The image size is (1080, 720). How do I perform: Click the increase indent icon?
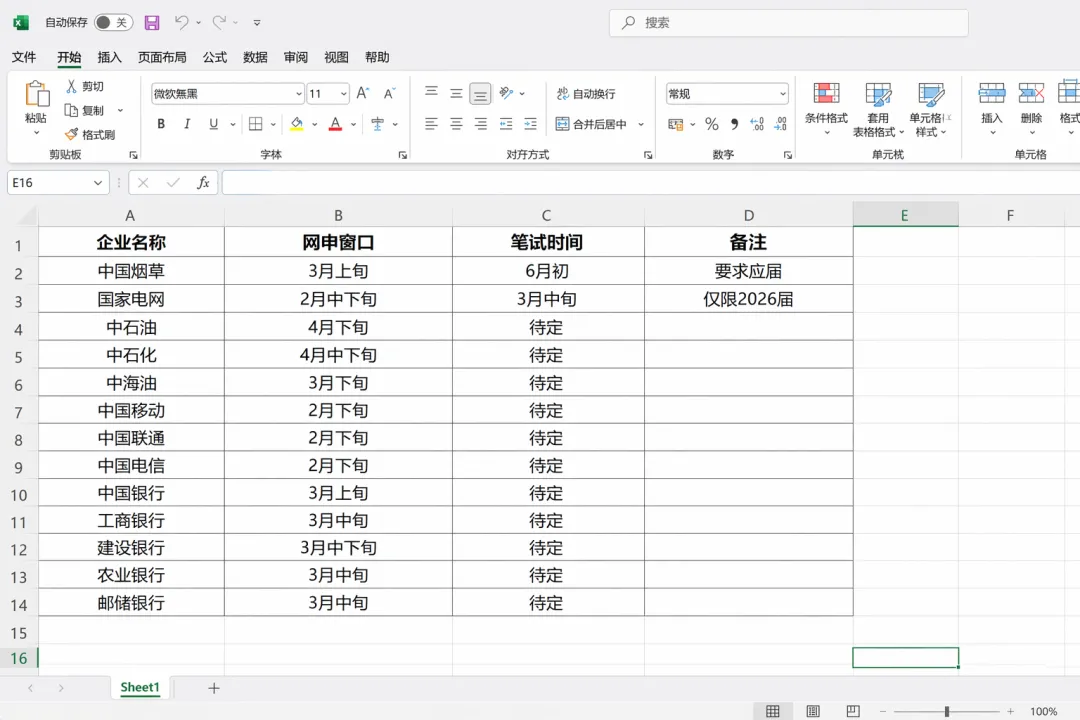pos(530,124)
